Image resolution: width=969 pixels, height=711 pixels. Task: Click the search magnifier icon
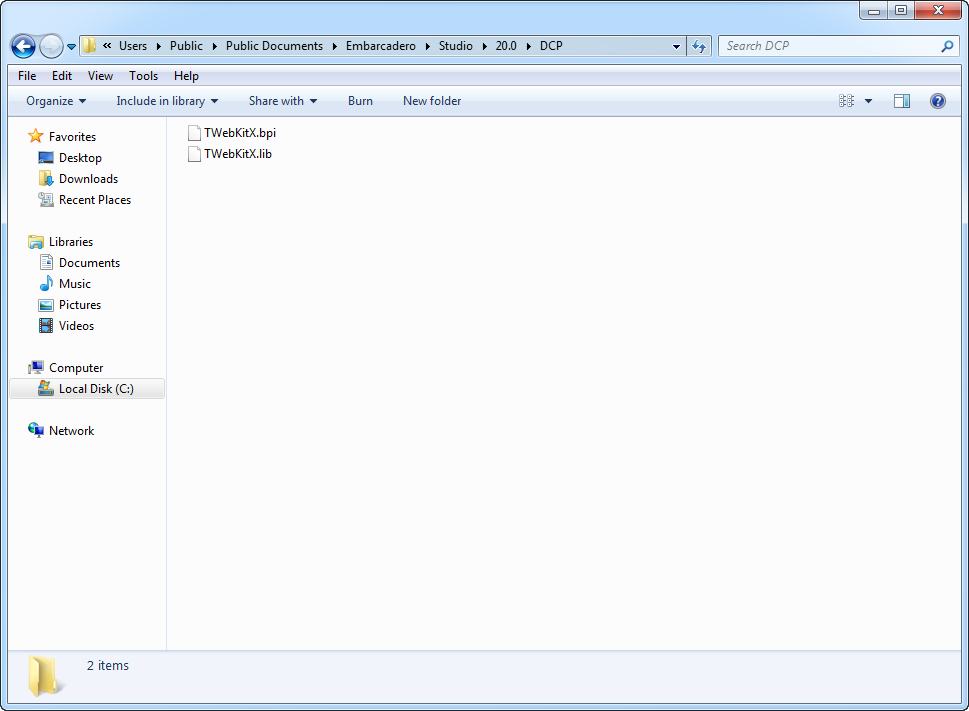tap(947, 46)
